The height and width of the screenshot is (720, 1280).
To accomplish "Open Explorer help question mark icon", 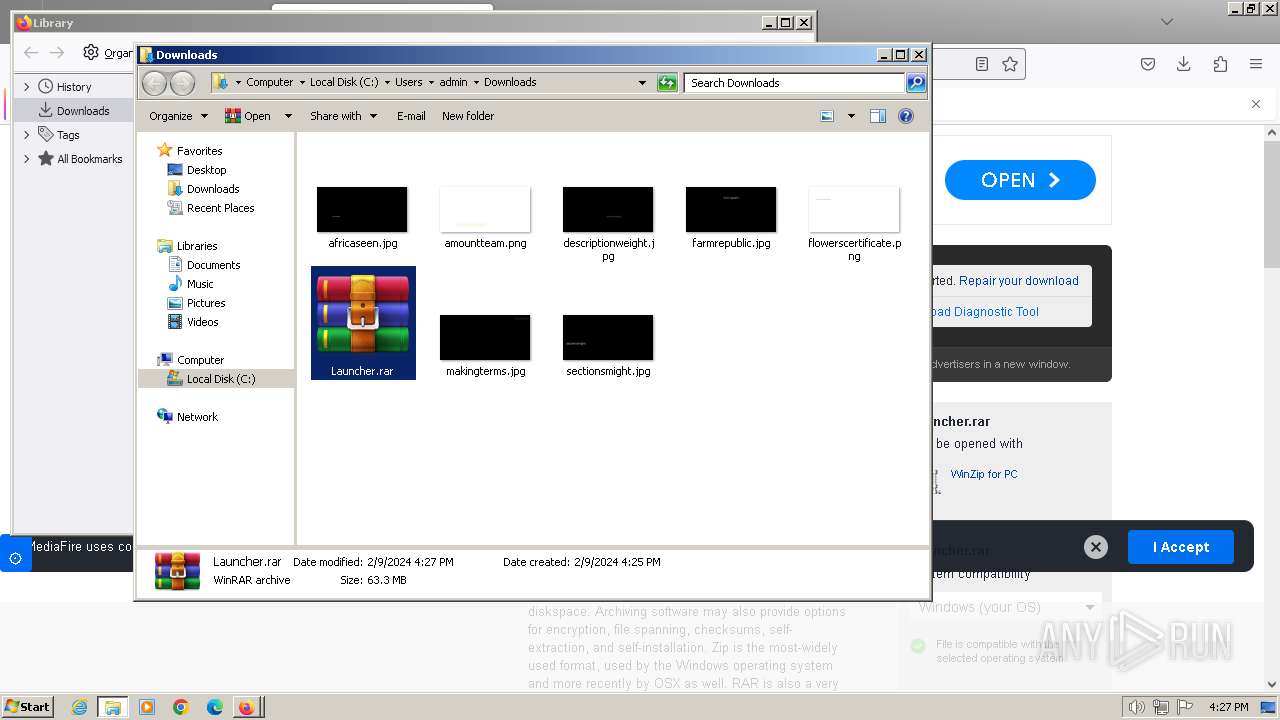I will coord(906,116).
